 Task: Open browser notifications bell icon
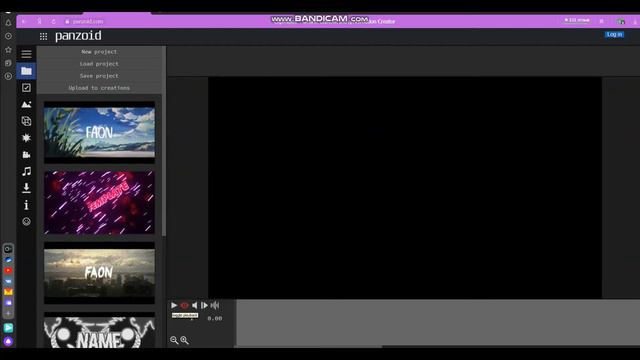8,23
